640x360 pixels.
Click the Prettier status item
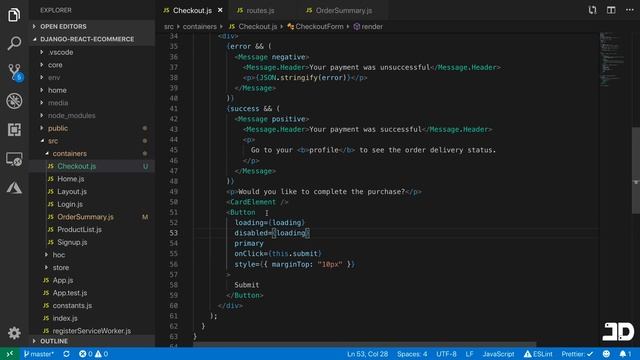[x=577, y=354]
